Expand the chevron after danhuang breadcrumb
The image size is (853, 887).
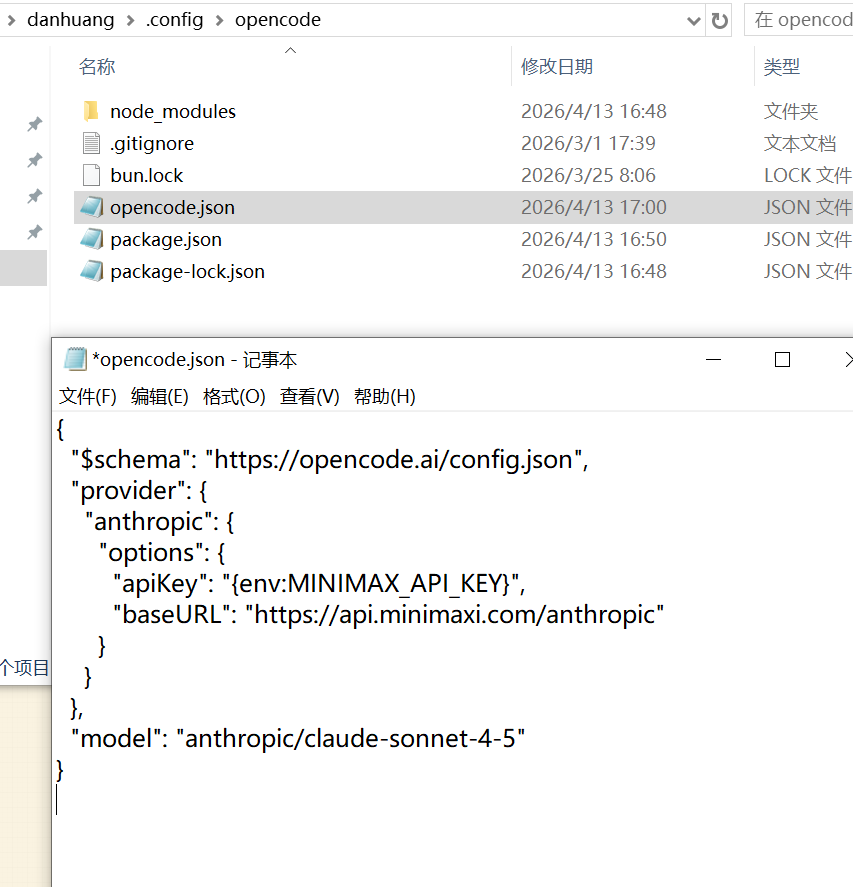[x=131, y=20]
